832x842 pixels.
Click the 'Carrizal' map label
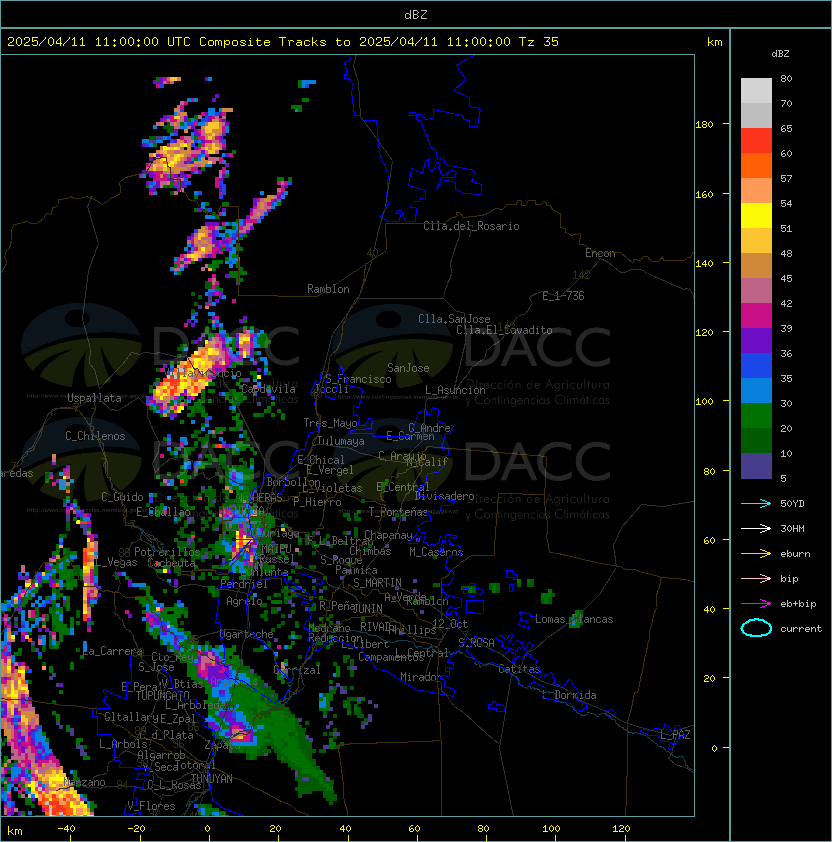(x=297, y=670)
